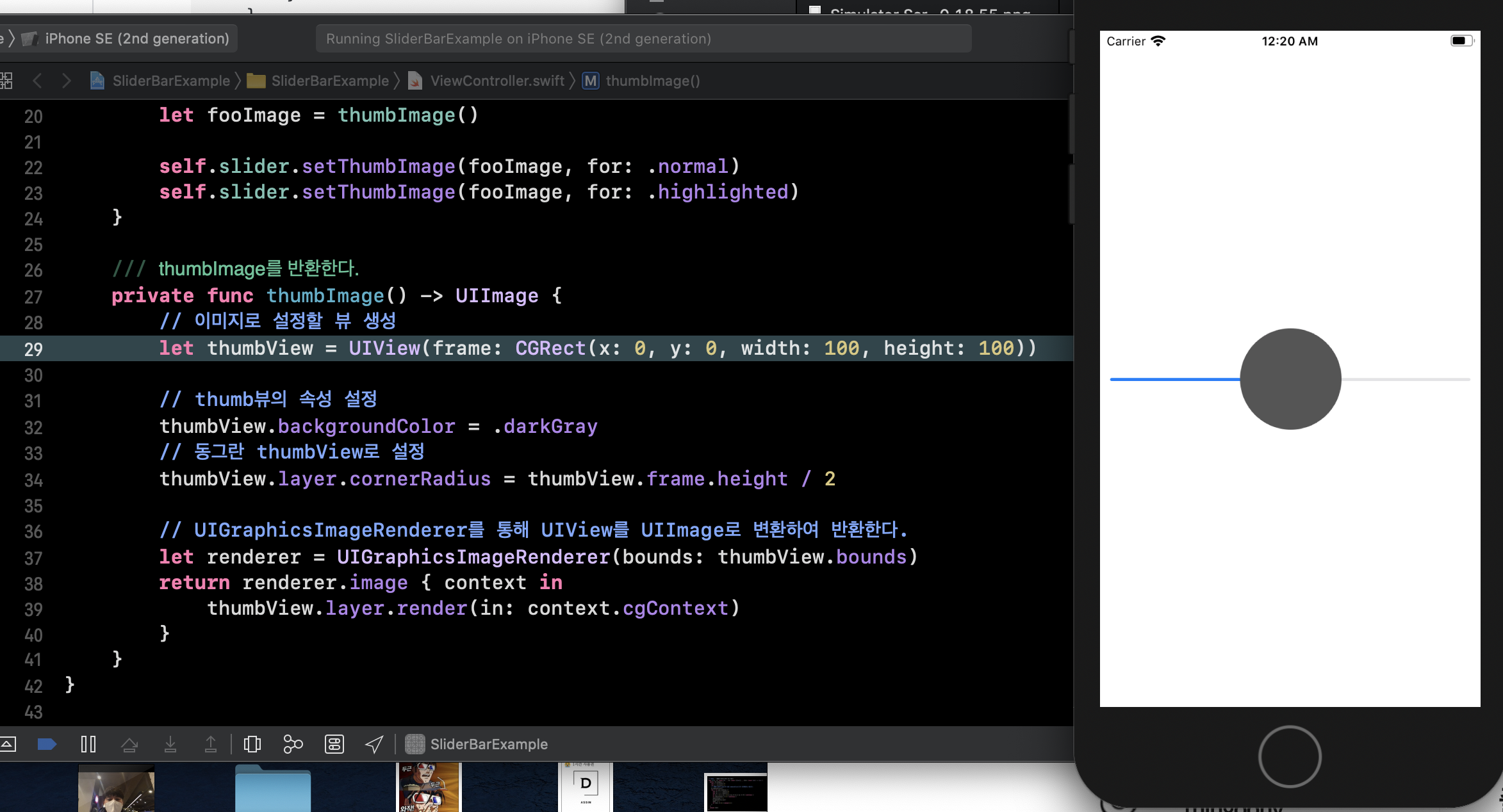The image size is (1503, 812).
Task: Click the dark gray slider thumb
Action: tap(1290, 379)
